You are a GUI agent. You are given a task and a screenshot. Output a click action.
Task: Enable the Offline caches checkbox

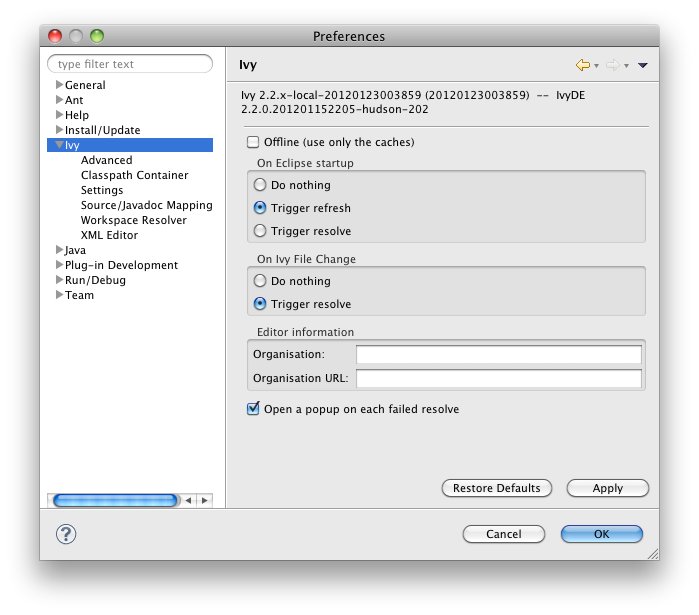click(253, 142)
